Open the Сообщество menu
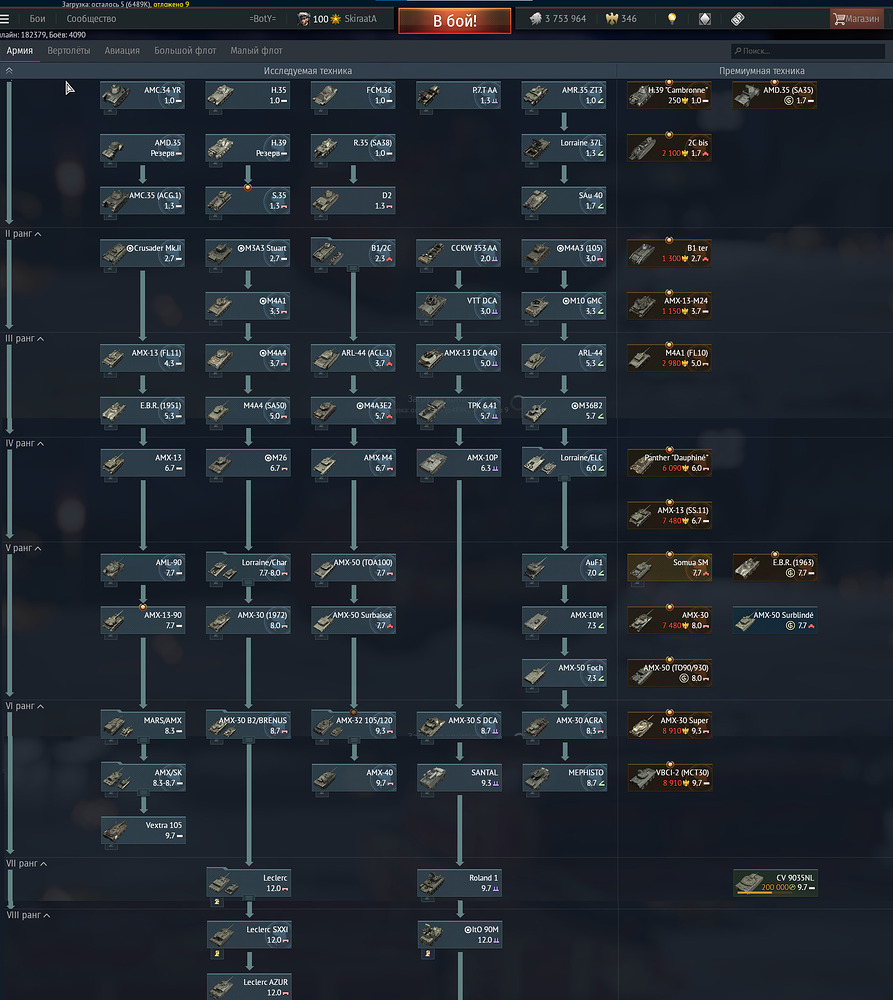893x1000 pixels. click(x=91, y=18)
